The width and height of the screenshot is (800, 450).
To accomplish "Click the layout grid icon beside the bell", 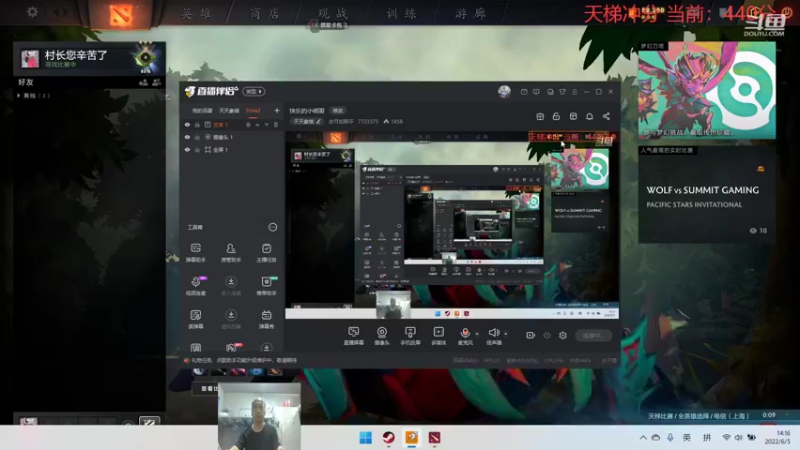I will tap(573, 116).
